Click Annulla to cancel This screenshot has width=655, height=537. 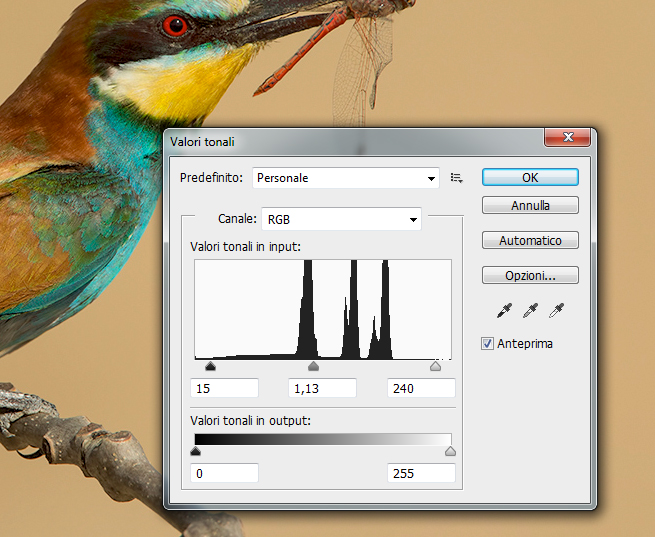tap(530, 206)
